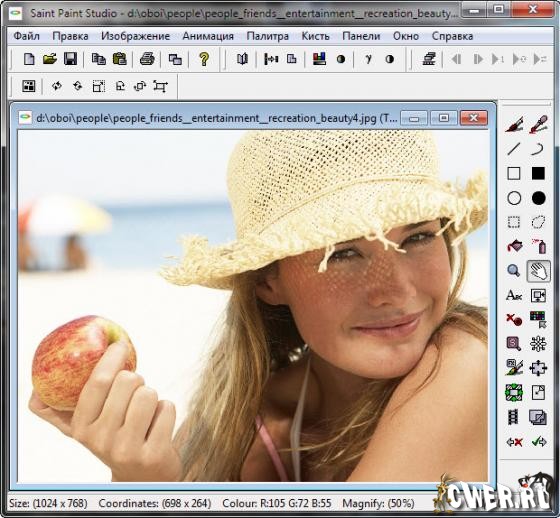Select the curve tool
560x518 pixels.
538,149
